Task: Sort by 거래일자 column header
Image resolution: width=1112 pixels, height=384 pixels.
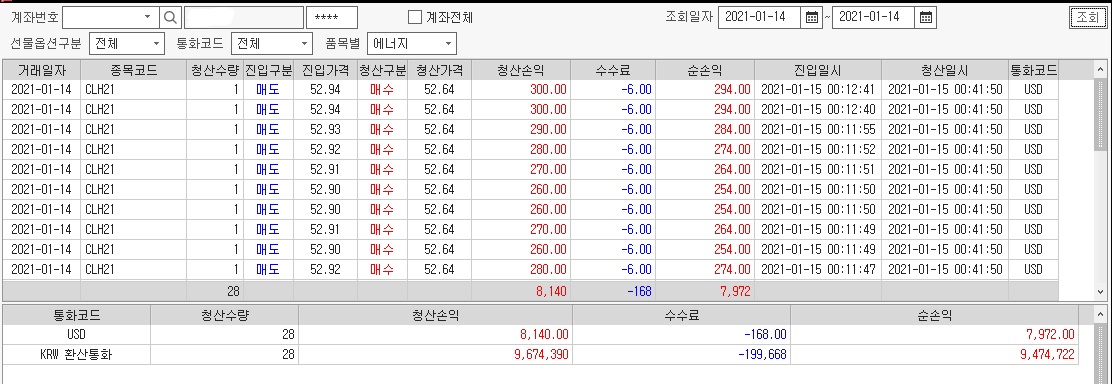Action: click(41, 70)
